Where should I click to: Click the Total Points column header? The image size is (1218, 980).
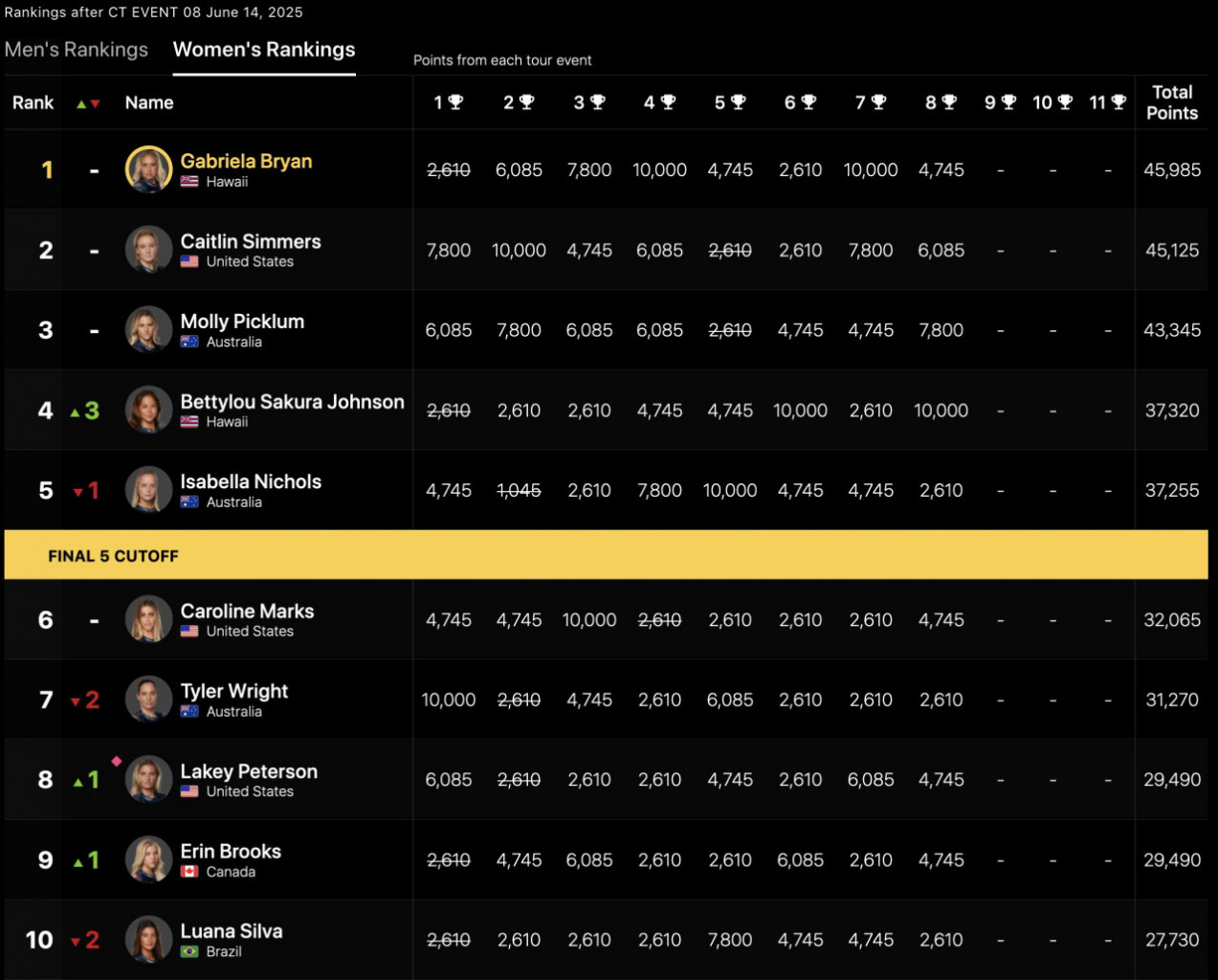point(1171,102)
